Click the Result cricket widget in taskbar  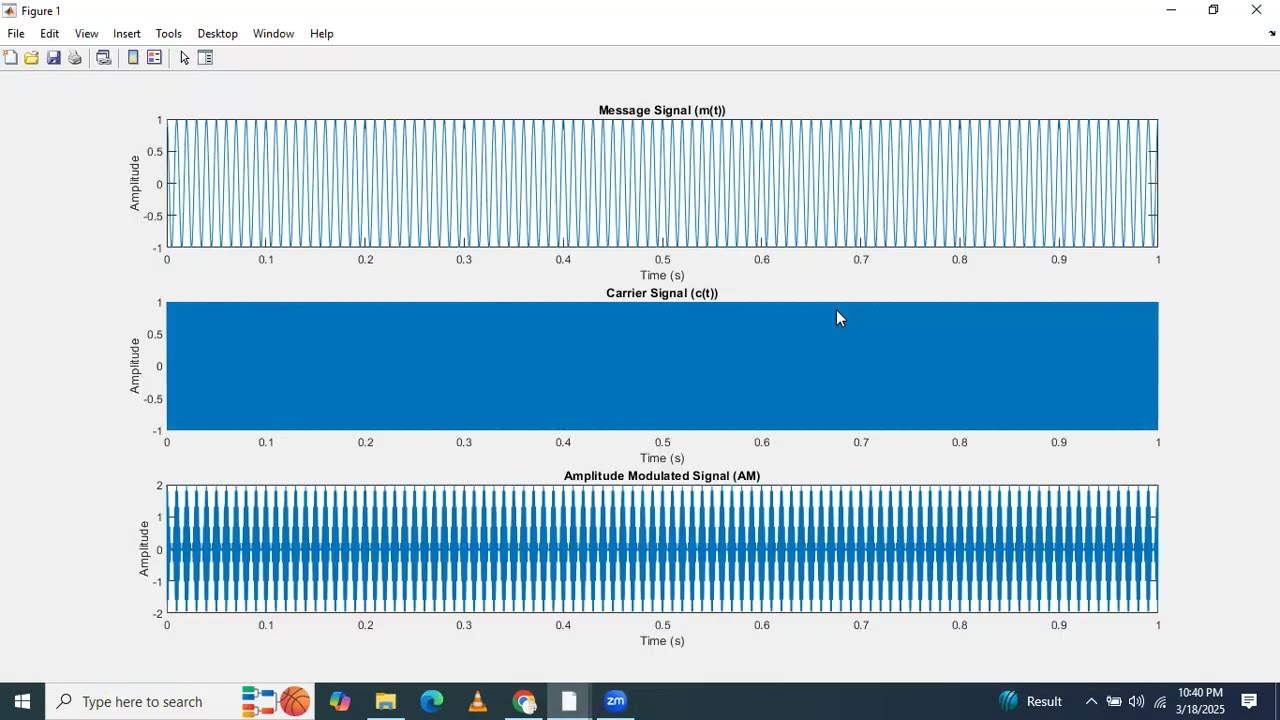[x=1030, y=702]
